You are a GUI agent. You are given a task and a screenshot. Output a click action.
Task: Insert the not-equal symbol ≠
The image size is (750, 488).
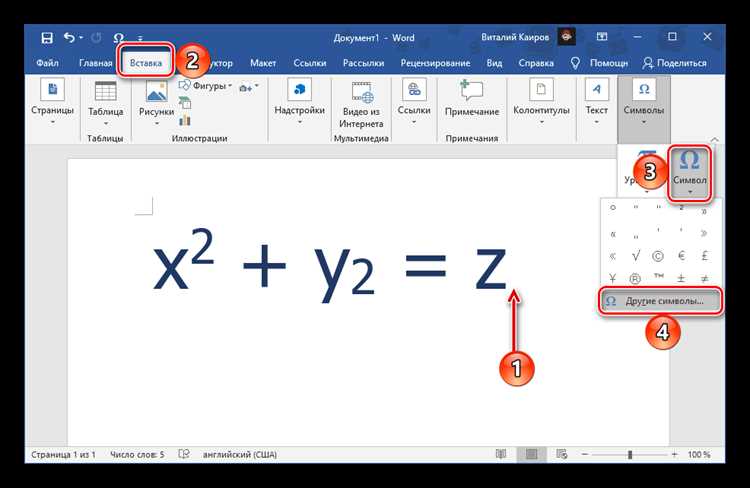click(x=705, y=278)
